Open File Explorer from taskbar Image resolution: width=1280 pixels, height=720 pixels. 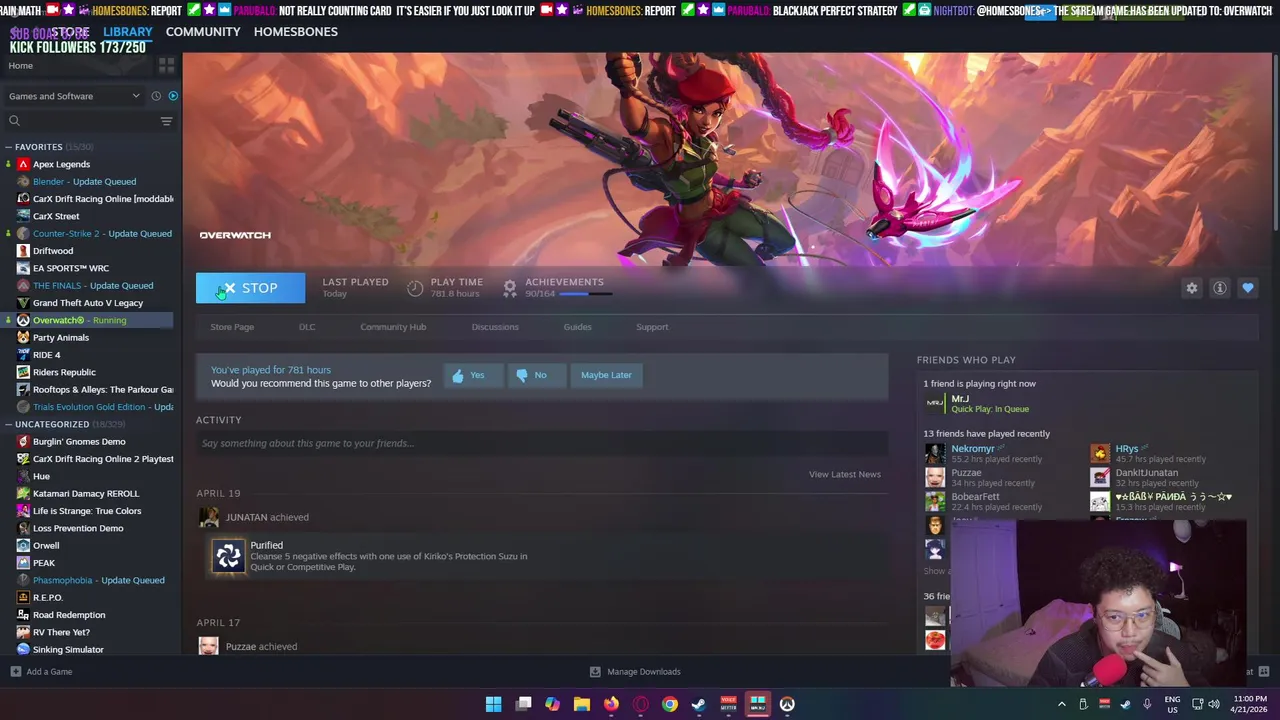click(x=582, y=704)
